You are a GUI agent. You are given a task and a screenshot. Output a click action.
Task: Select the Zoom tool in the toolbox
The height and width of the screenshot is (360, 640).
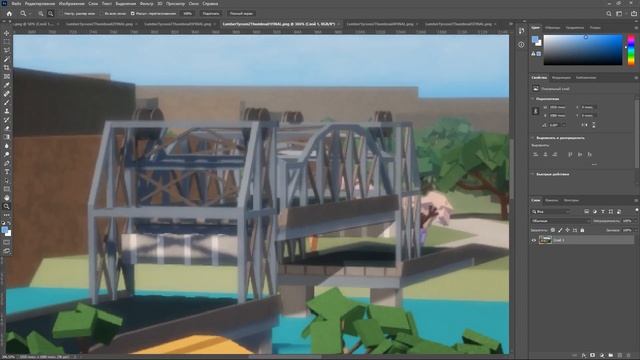7,206
